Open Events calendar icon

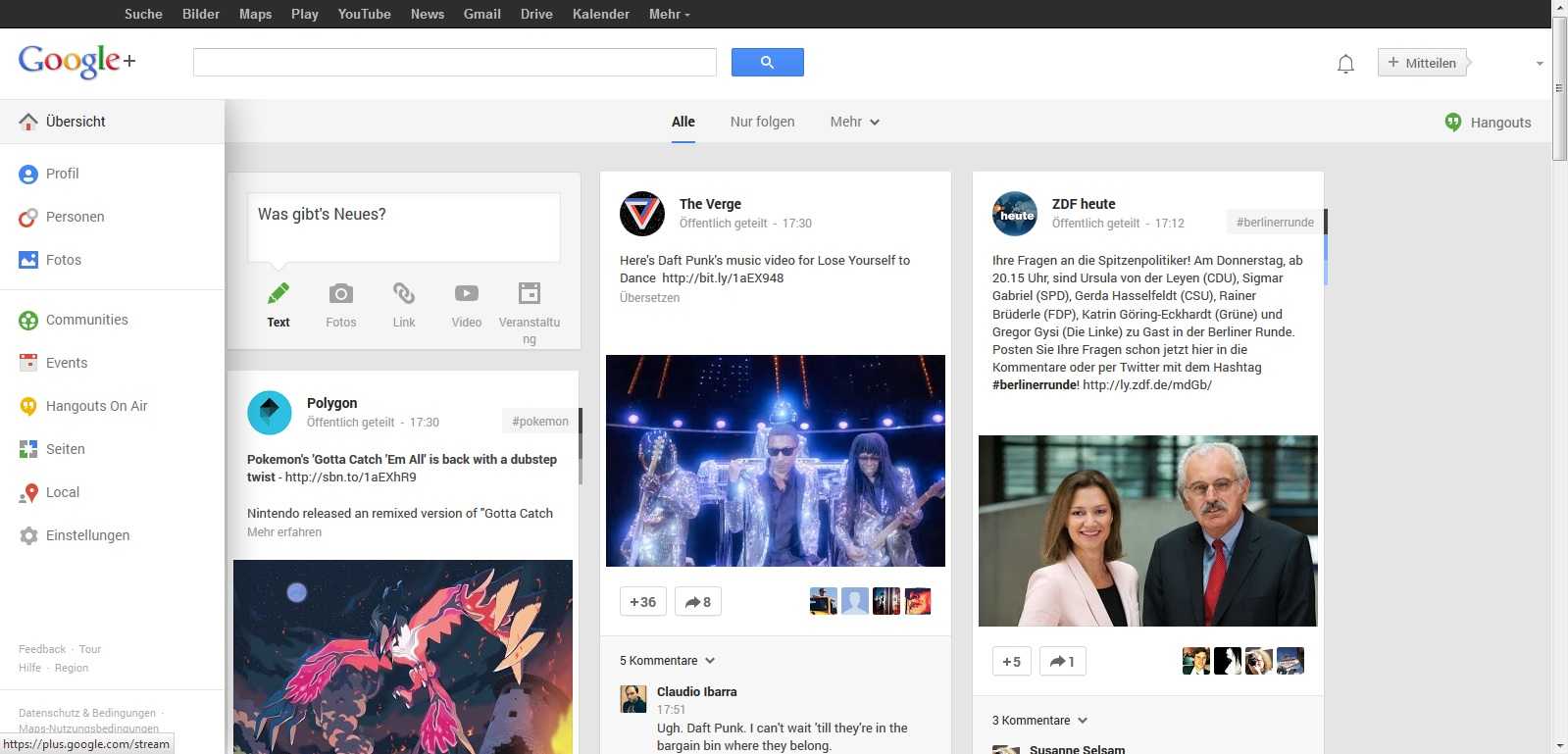point(28,363)
